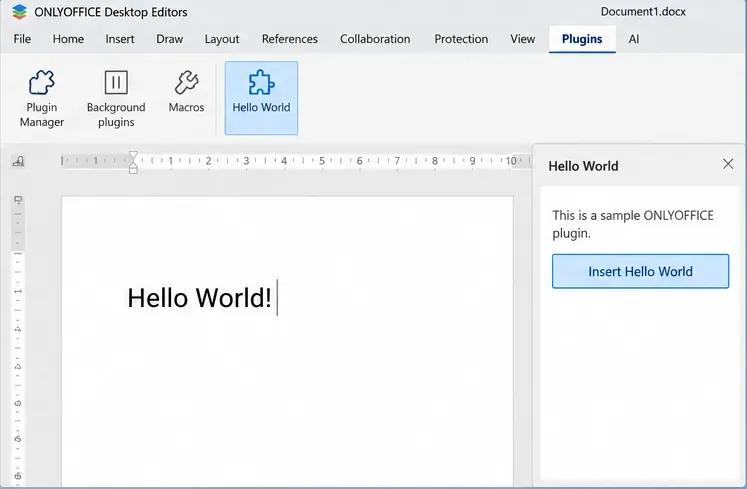Image resolution: width=747 pixels, height=489 pixels.
Task: Switch to the Insert tab
Action: (120, 39)
